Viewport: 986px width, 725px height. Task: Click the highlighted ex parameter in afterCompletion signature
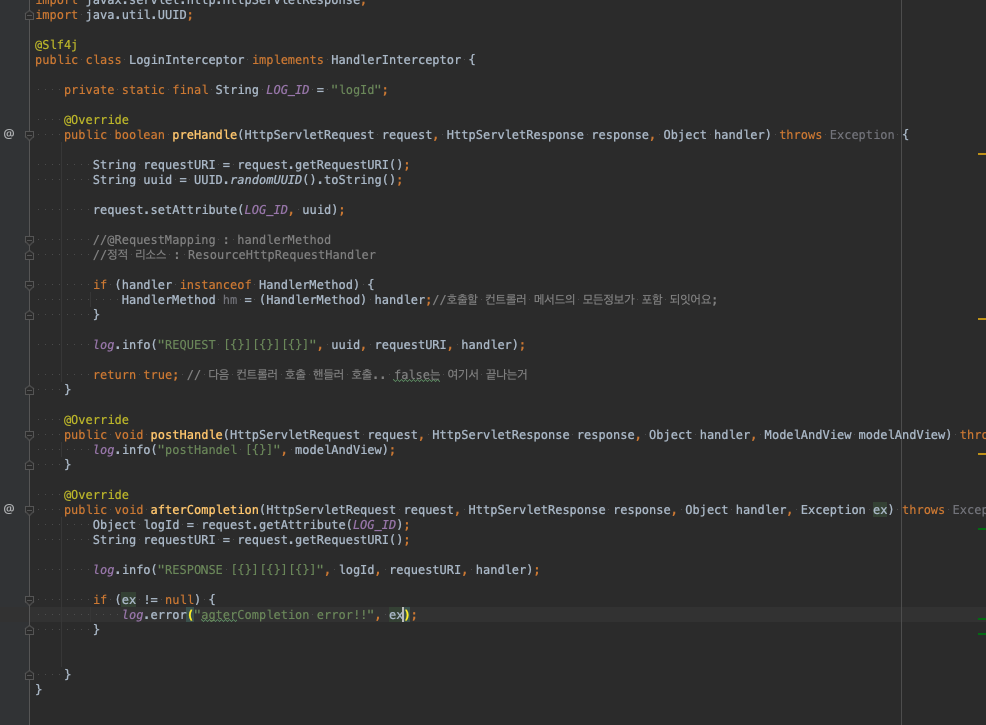(880, 510)
